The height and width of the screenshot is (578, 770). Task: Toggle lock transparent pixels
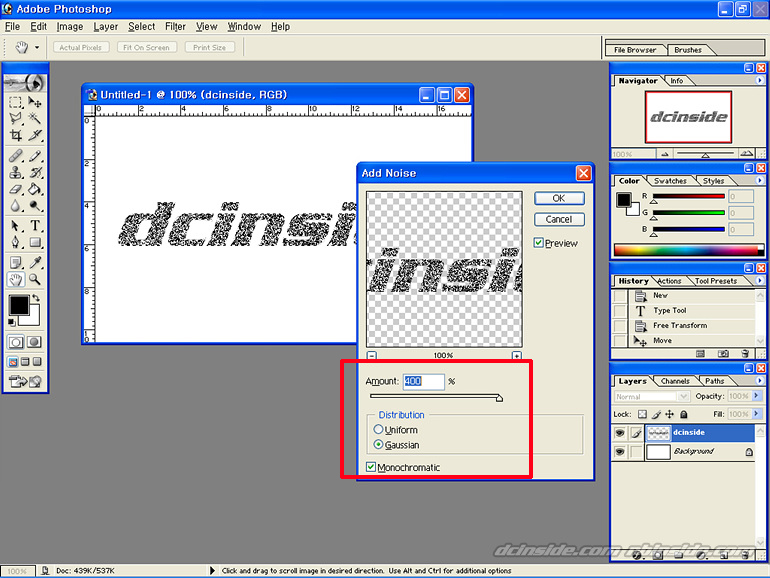point(642,414)
